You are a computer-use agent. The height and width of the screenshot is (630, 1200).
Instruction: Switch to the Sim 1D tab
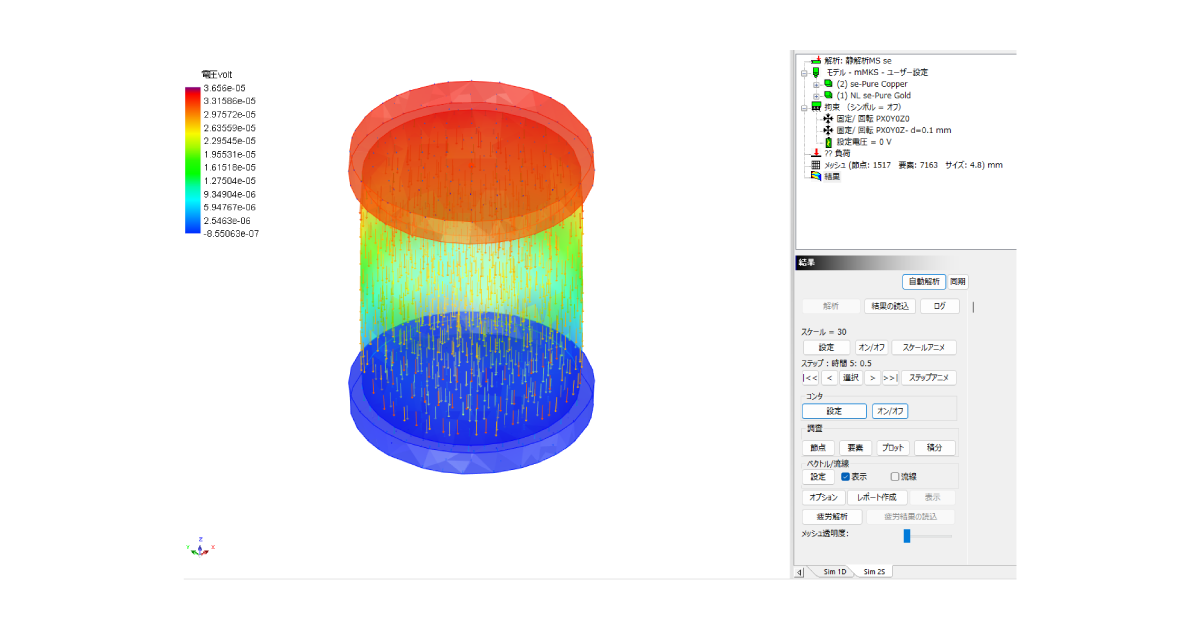(834, 572)
